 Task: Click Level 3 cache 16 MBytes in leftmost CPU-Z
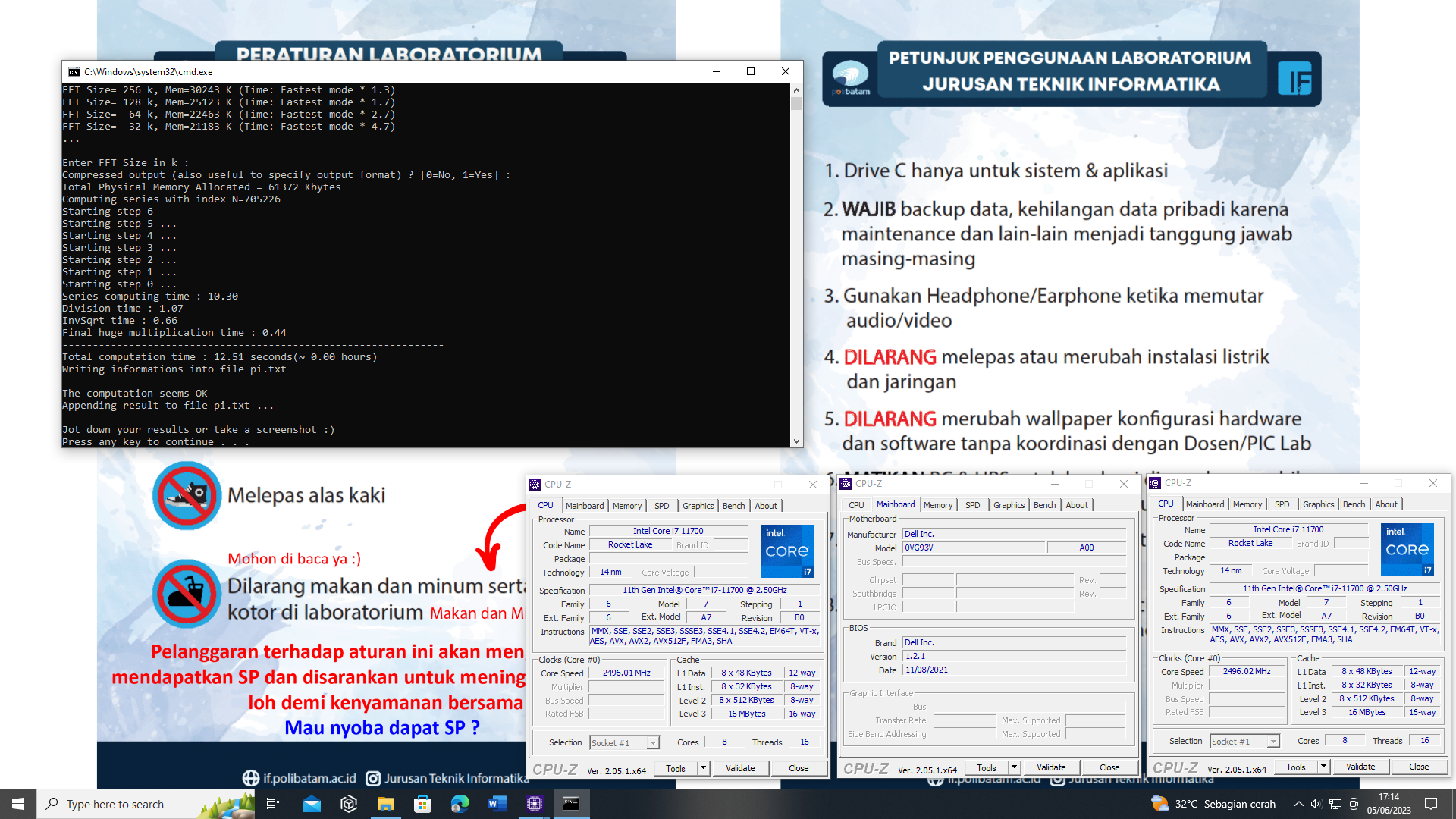(x=747, y=714)
